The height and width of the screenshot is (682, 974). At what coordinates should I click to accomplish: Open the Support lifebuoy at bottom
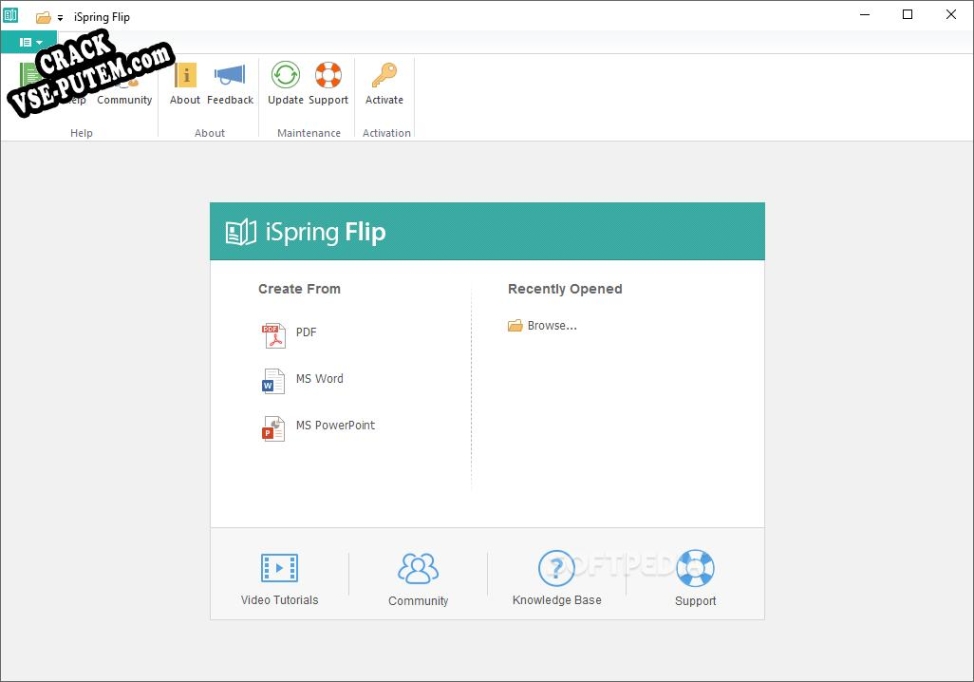pyautogui.click(x=695, y=568)
